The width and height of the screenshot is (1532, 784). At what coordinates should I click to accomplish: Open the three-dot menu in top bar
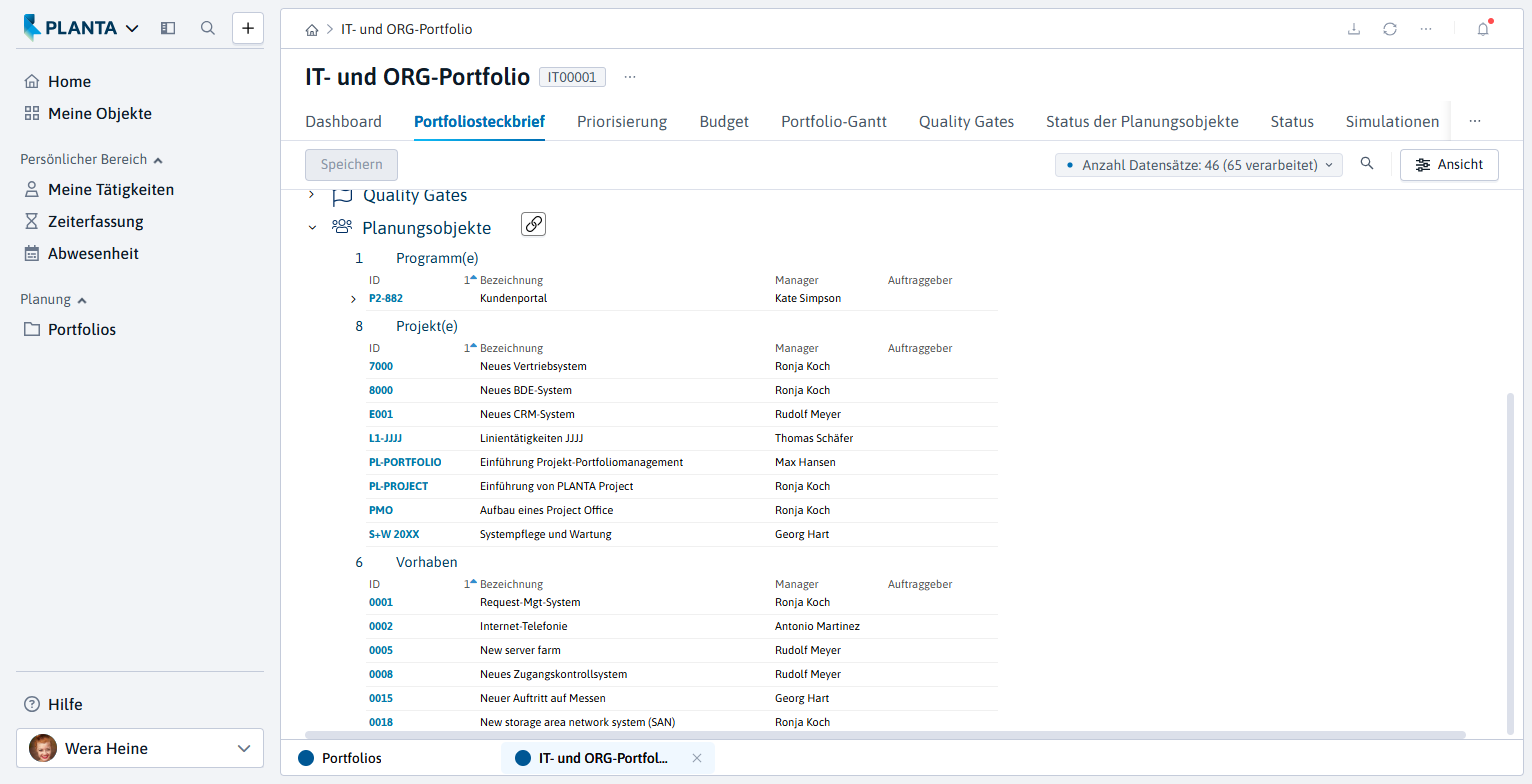pos(1426,29)
